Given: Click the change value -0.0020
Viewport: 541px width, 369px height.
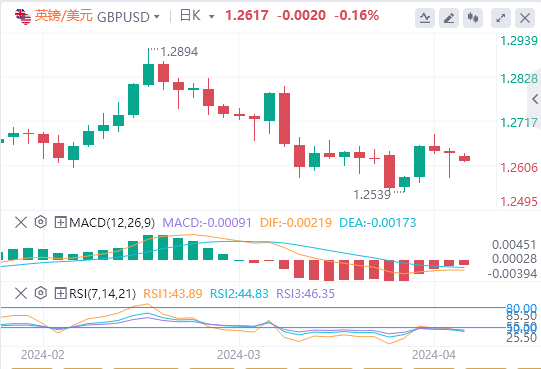Looking at the screenshot, I should pos(301,16).
